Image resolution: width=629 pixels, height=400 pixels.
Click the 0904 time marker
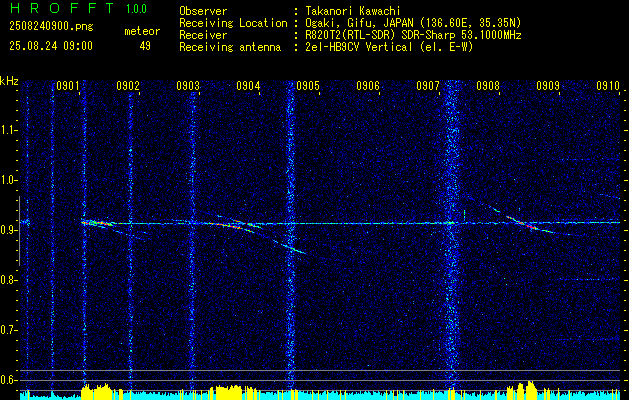(248, 85)
